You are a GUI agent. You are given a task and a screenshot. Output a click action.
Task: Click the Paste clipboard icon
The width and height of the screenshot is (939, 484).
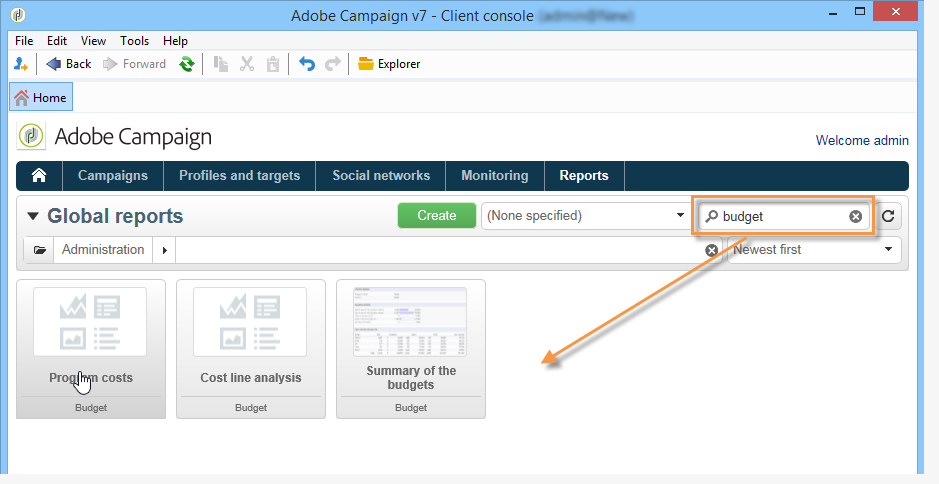pos(272,63)
